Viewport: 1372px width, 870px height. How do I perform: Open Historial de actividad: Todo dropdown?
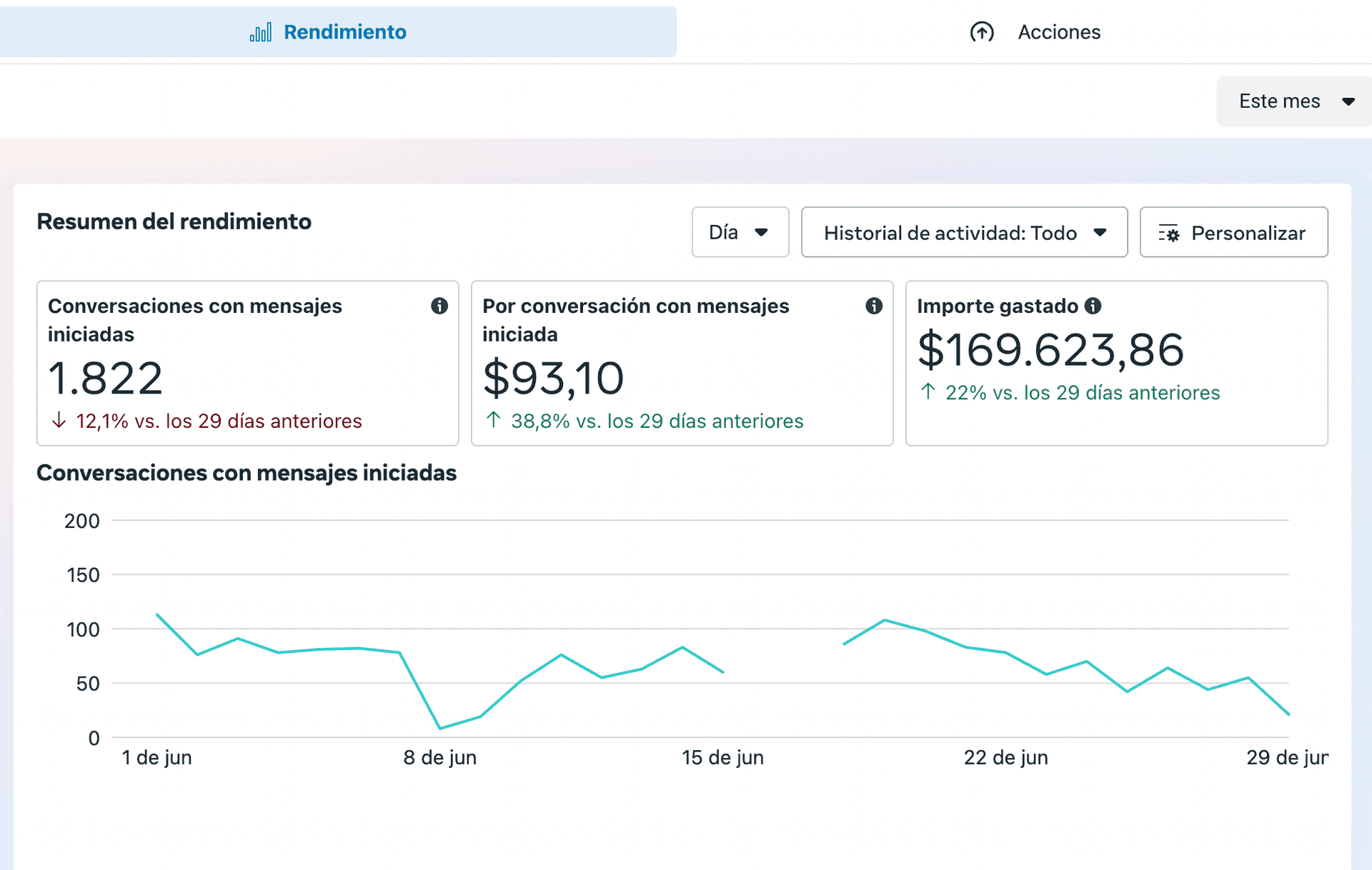point(963,233)
